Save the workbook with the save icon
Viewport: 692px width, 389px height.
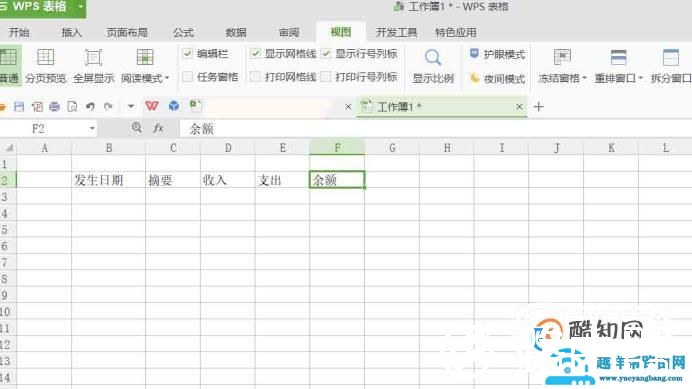pos(19,106)
